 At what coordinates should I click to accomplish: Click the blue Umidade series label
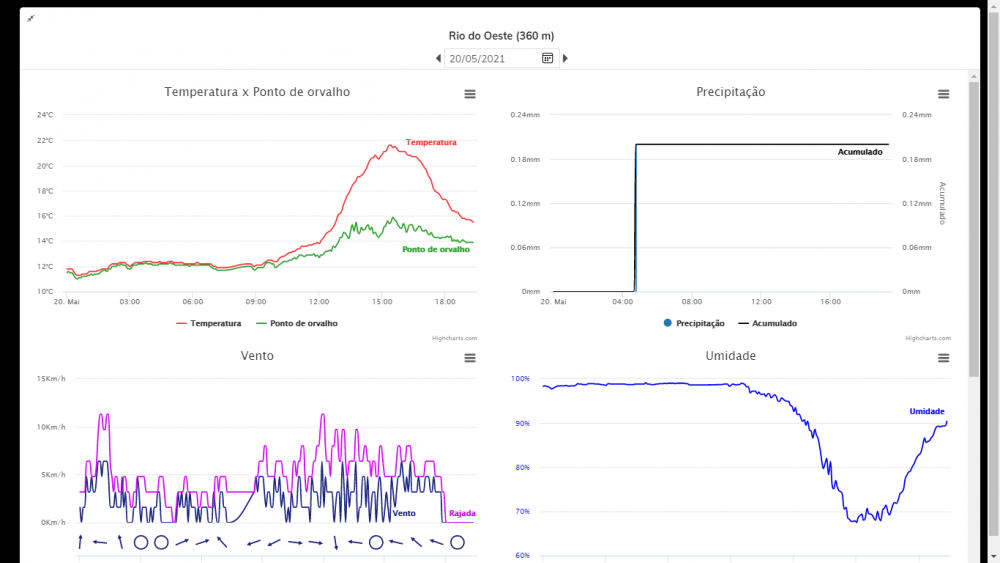pos(926,412)
